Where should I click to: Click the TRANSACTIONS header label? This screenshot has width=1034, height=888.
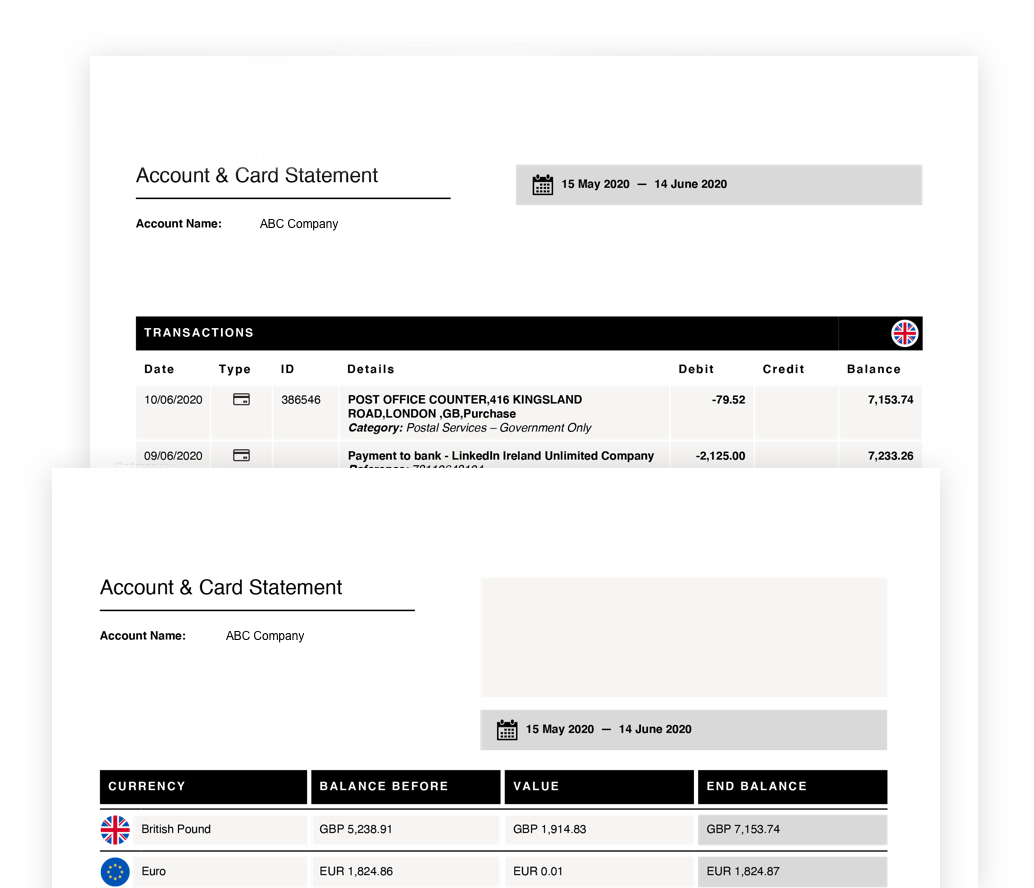tap(198, 333)
